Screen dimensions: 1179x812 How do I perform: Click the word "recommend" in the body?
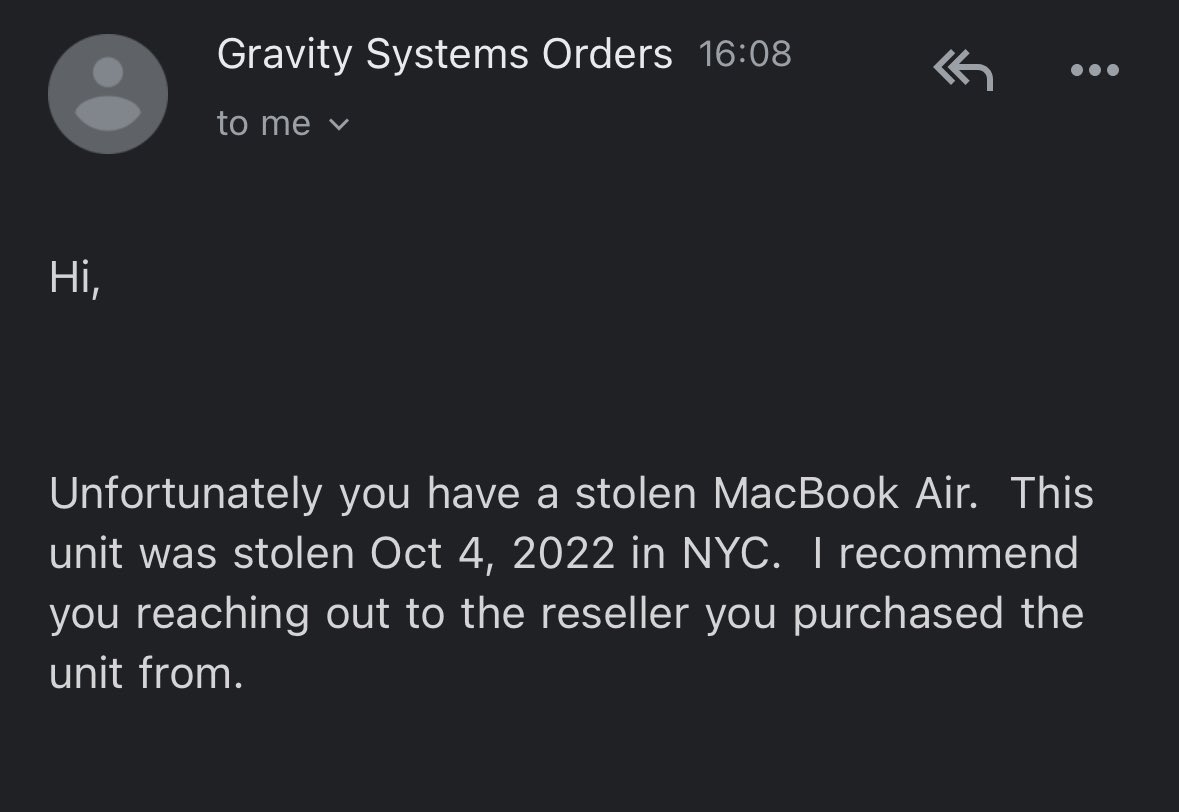958,554
